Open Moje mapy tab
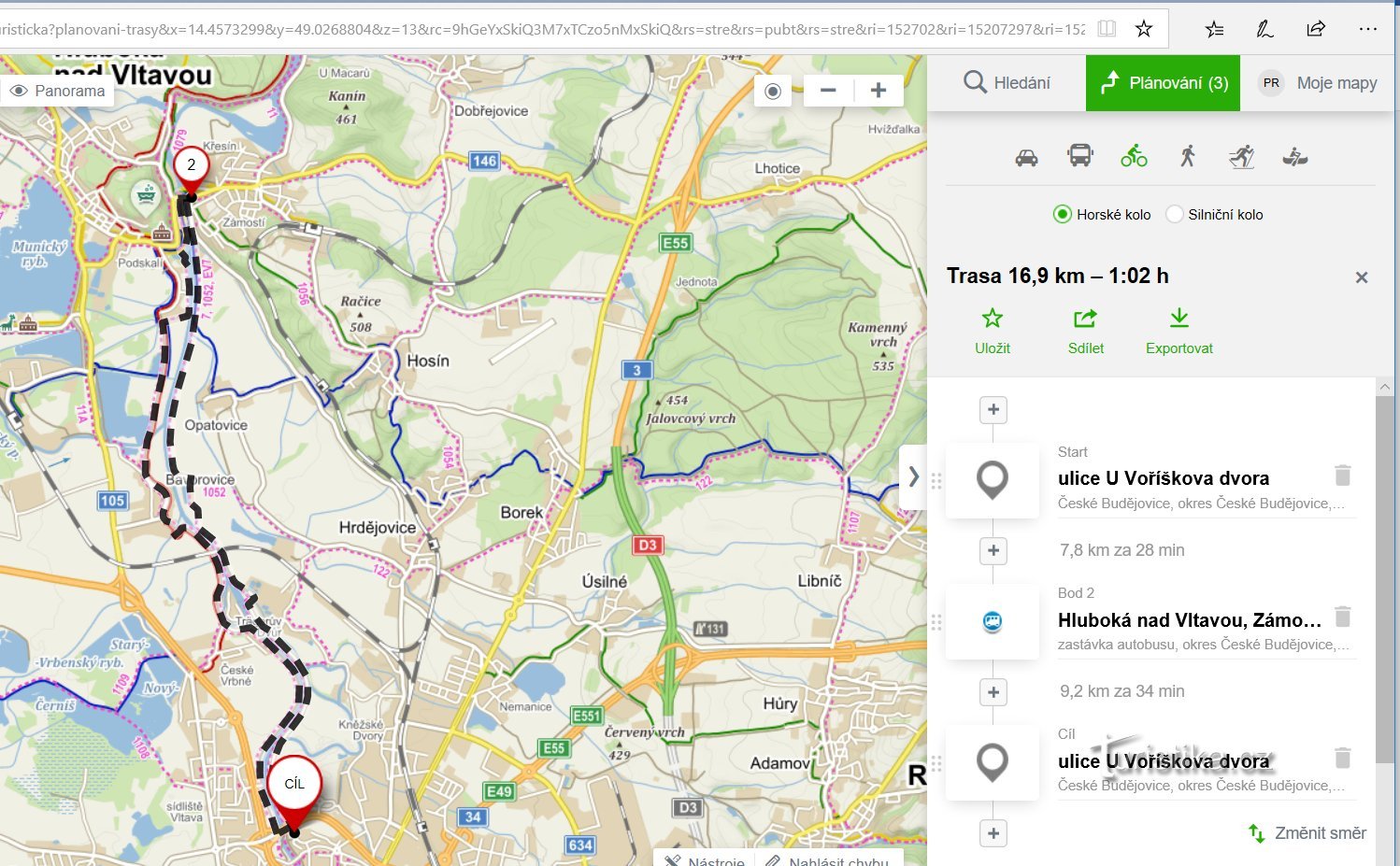 (1320, 83)
